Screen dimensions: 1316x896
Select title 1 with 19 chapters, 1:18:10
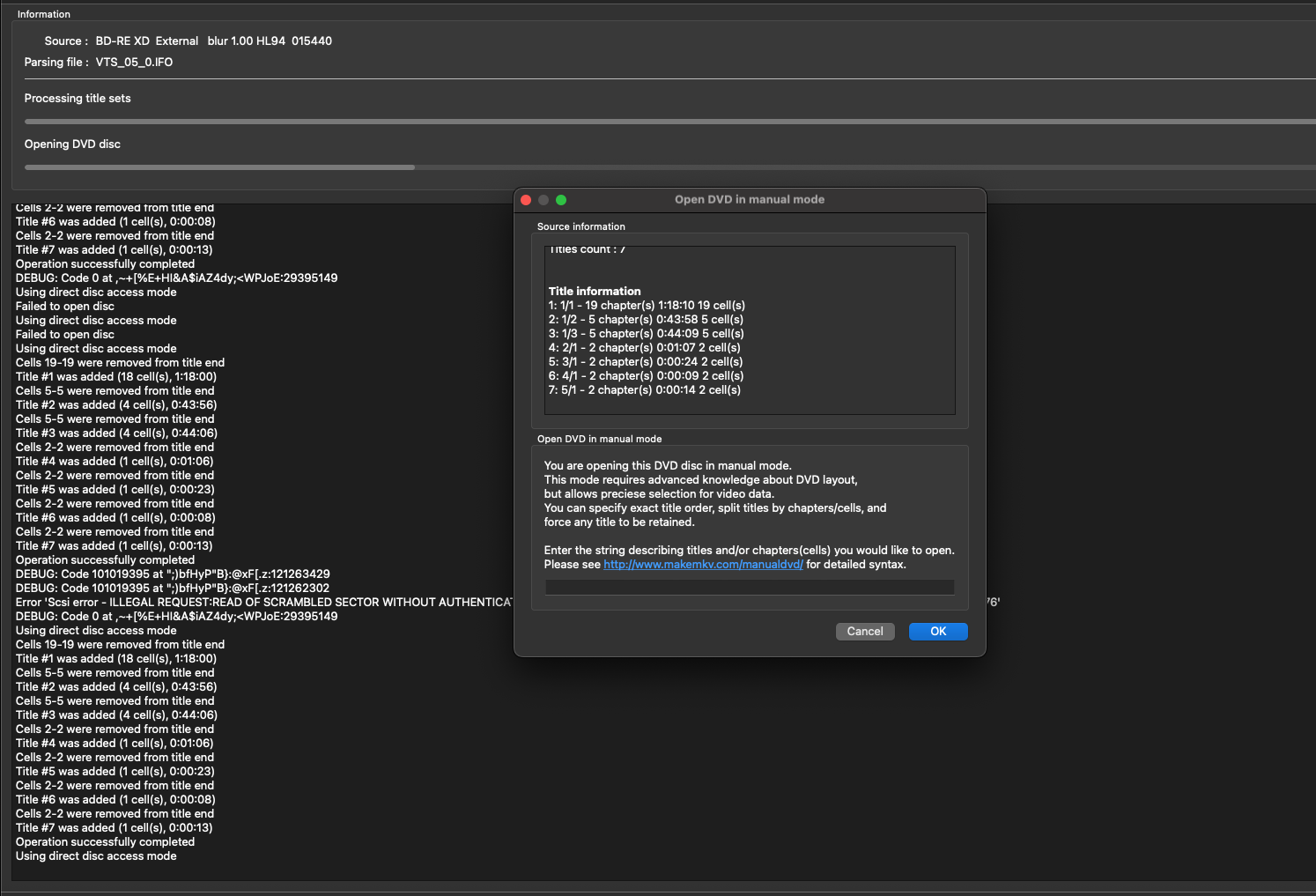(647, 306)
